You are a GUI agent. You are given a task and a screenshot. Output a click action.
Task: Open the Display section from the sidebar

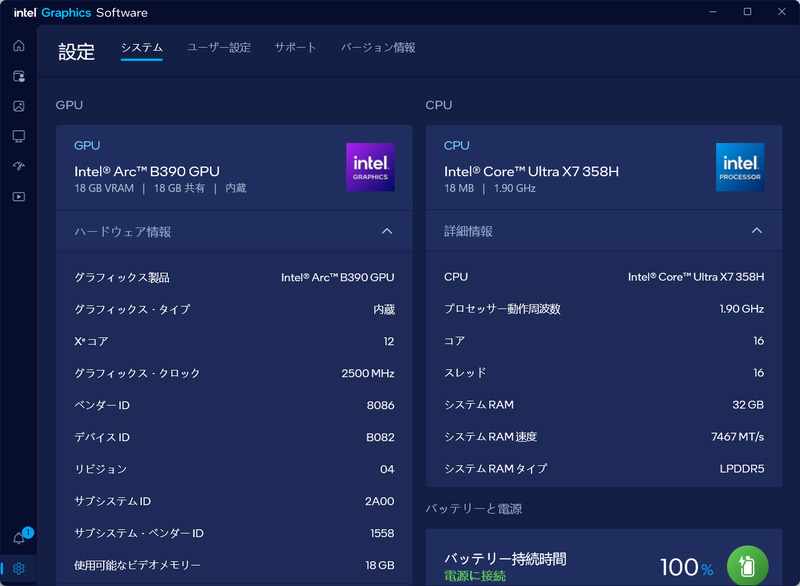(x=18, y=136)
